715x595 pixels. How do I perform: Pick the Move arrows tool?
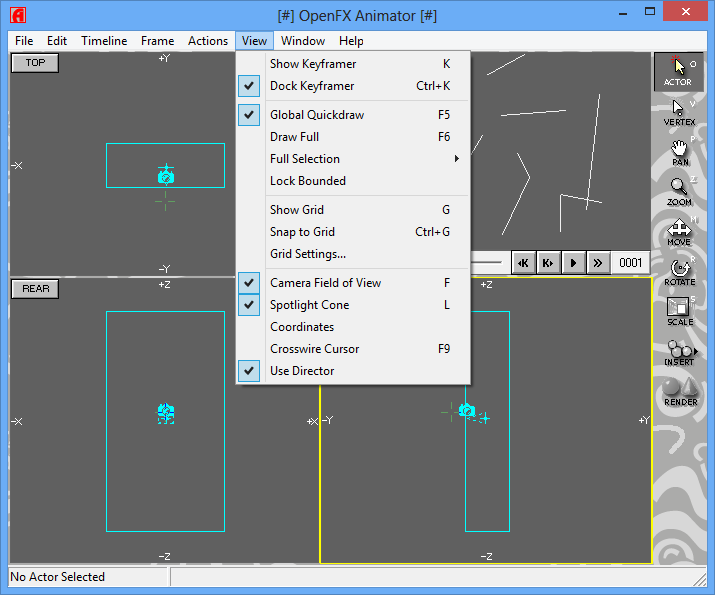(679, 233)
